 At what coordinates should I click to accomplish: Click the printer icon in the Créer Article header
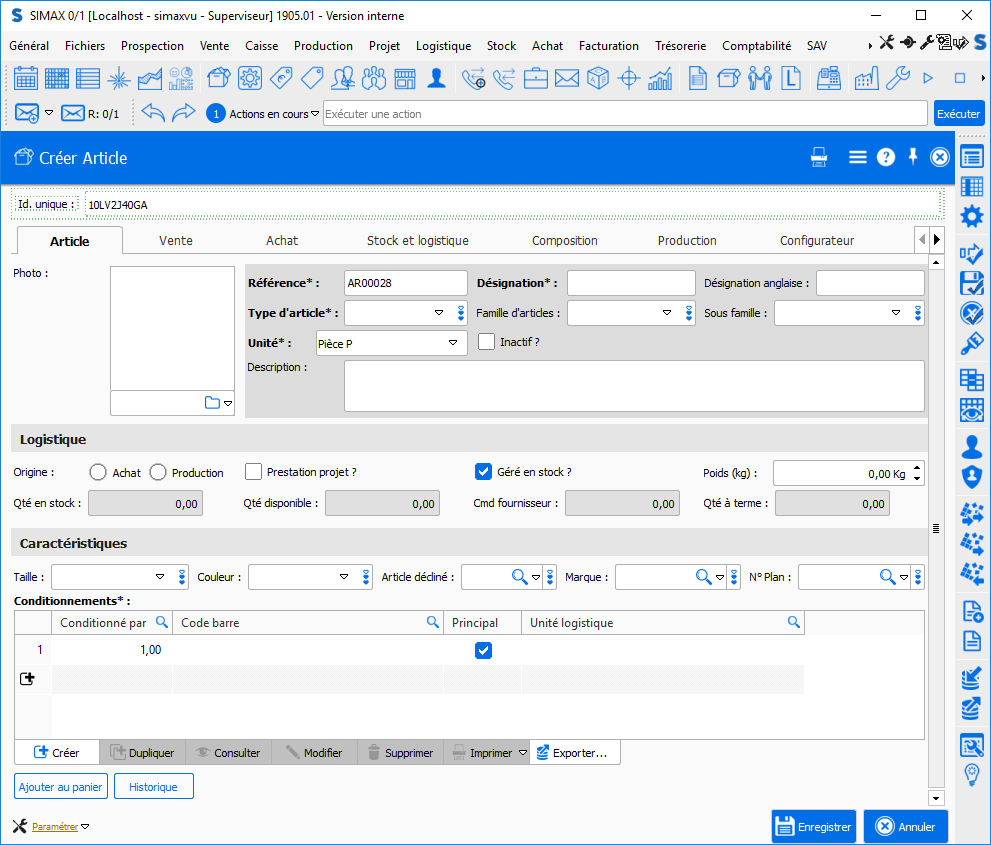pos(819,157)
